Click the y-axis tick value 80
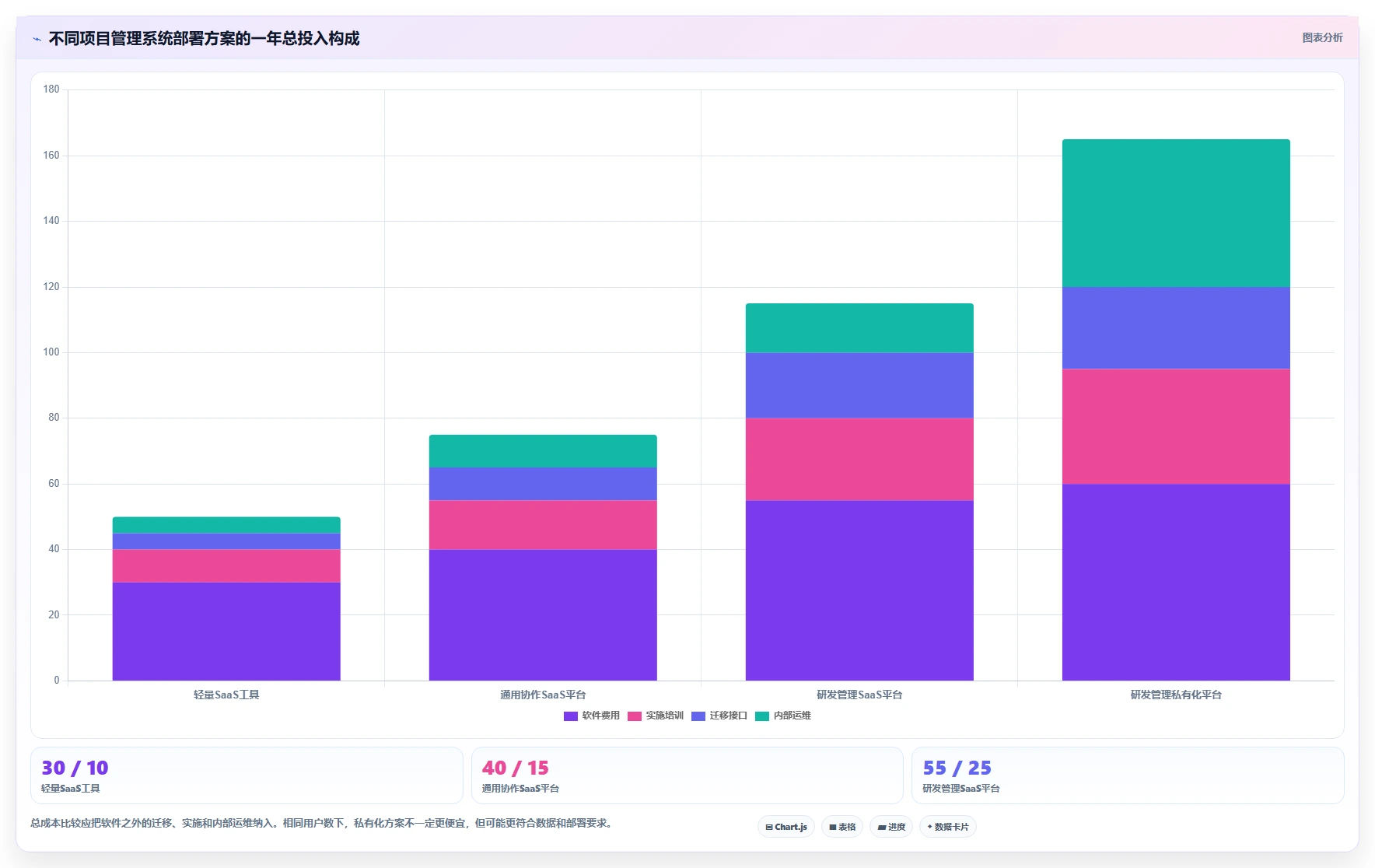Screen dimensions: 1375x868 click(54, 418)
